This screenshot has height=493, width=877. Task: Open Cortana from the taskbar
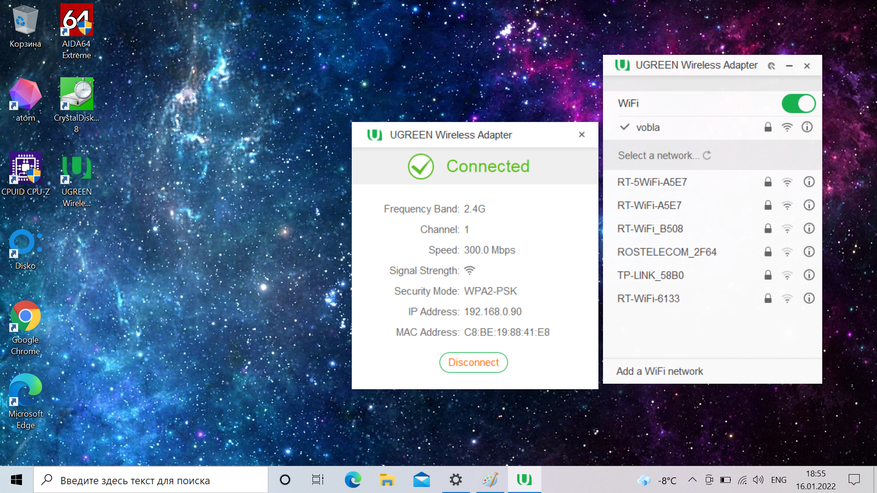click(x=285, y=480)
